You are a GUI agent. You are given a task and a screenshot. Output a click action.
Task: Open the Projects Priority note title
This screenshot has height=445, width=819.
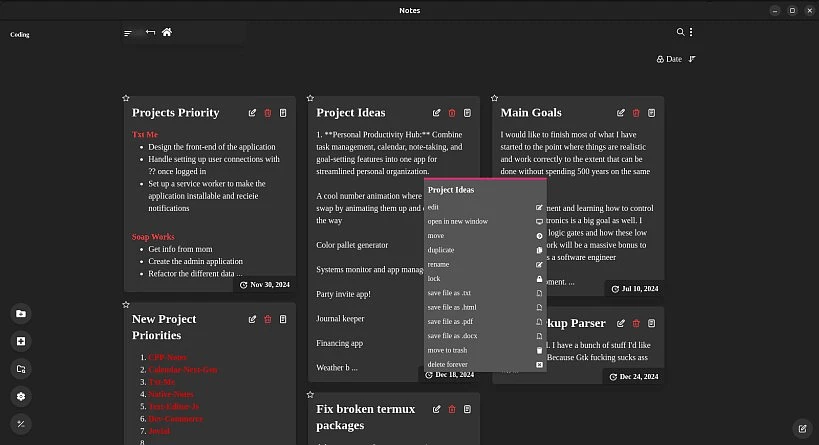click(x=176, y=113)
